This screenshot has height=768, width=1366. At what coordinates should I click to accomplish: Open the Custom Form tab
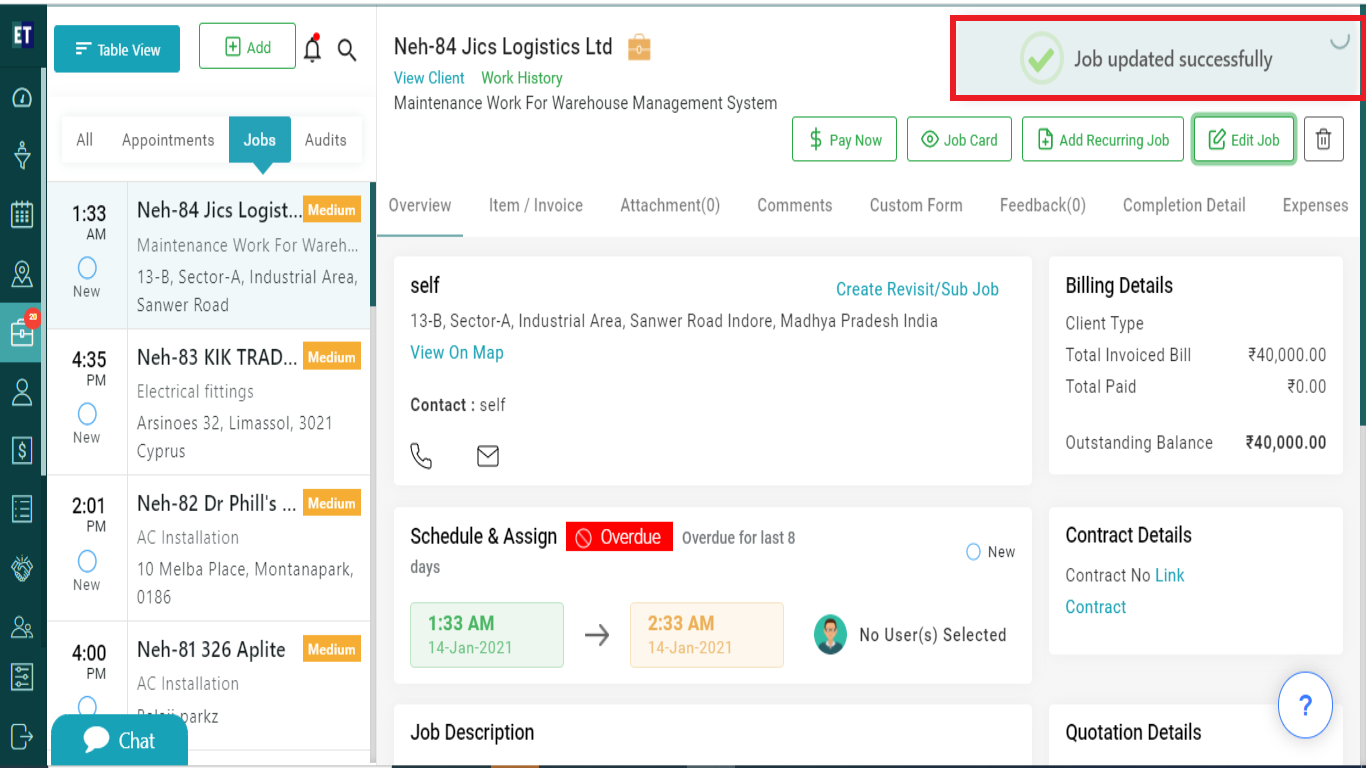tap(916, 205)
